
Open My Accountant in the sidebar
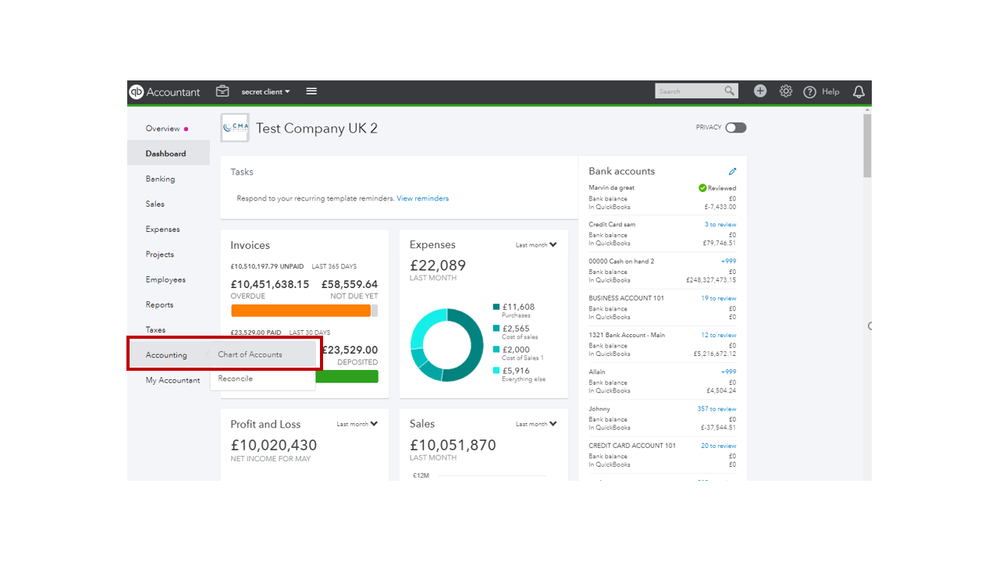[x=173, y=380]
